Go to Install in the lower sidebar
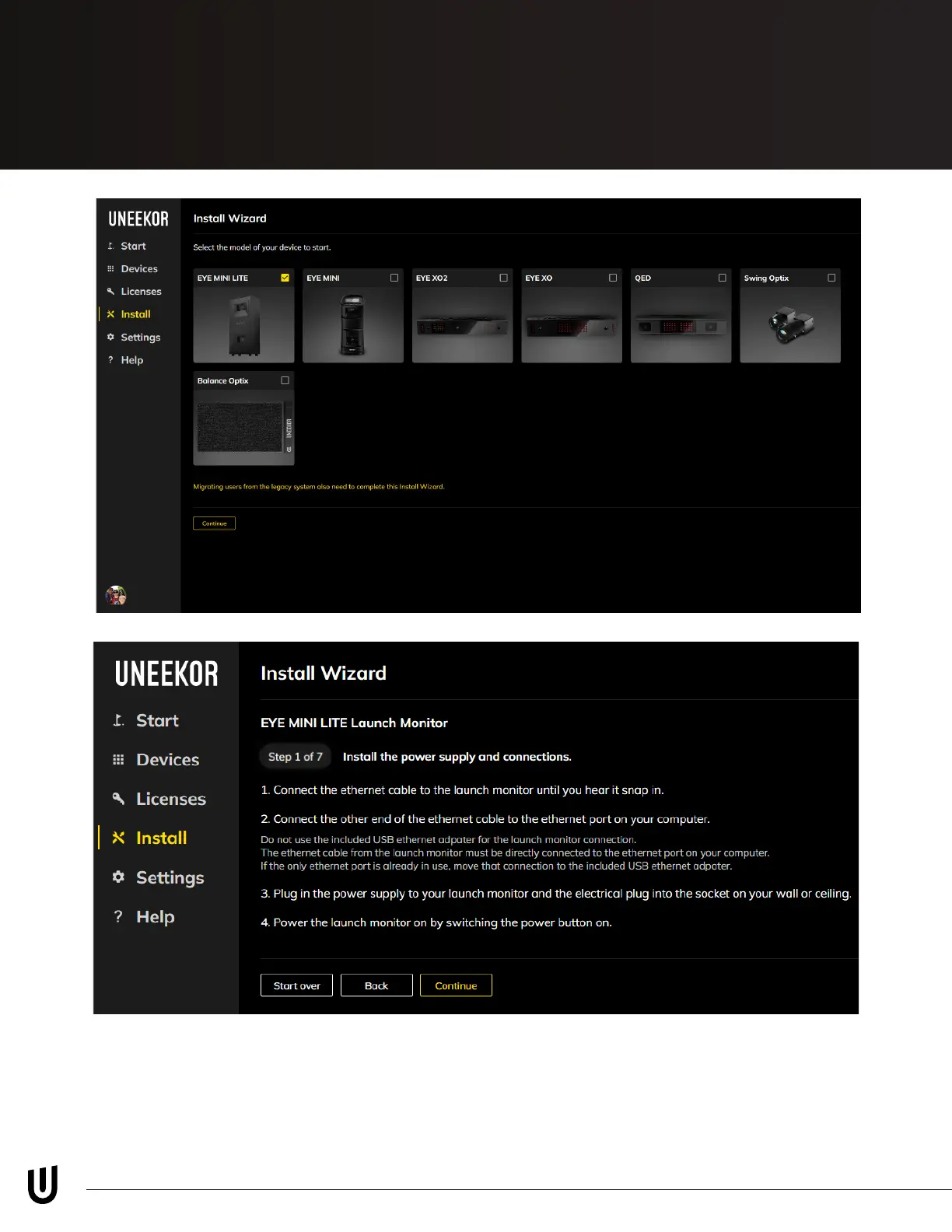952x1232 pixels. click(161, 838)
